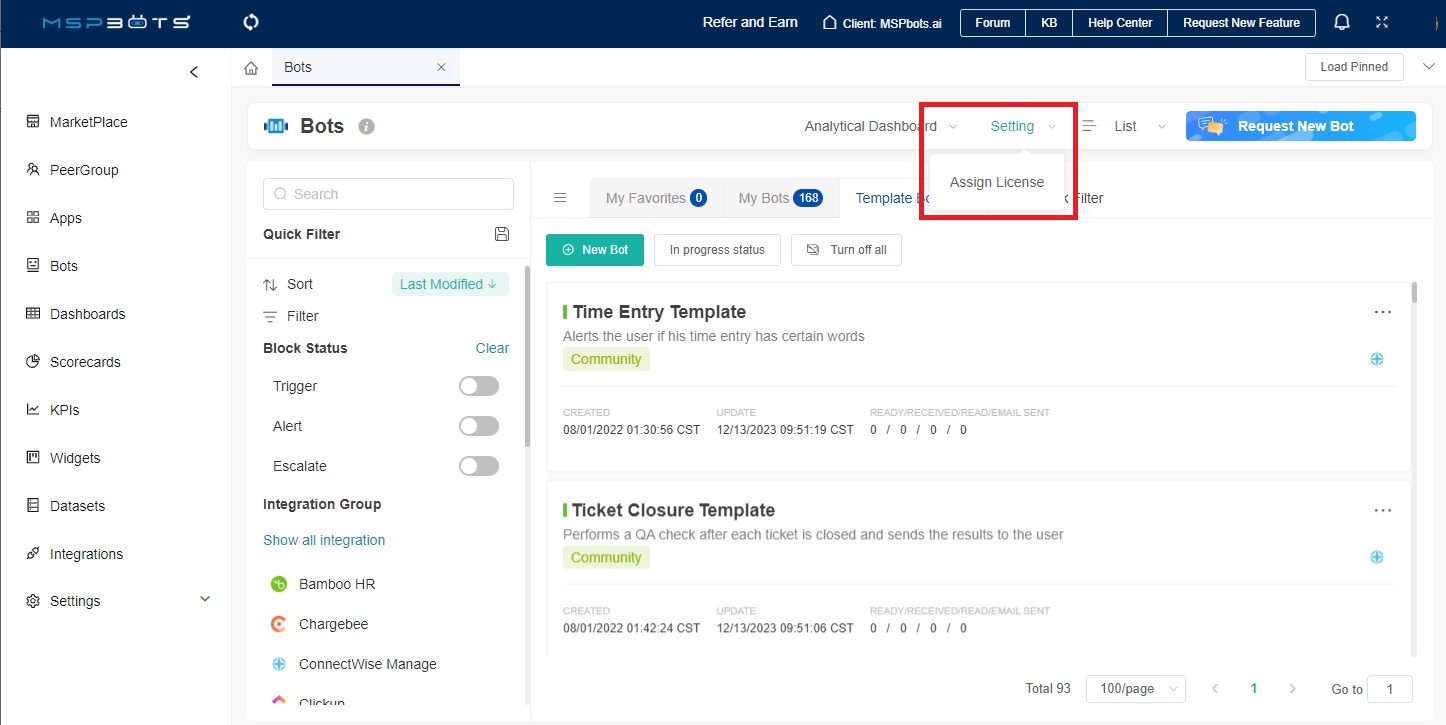Open the 100/page pagination dropdown
The width and height of the screenshot is (1446, 725).
1135,688
